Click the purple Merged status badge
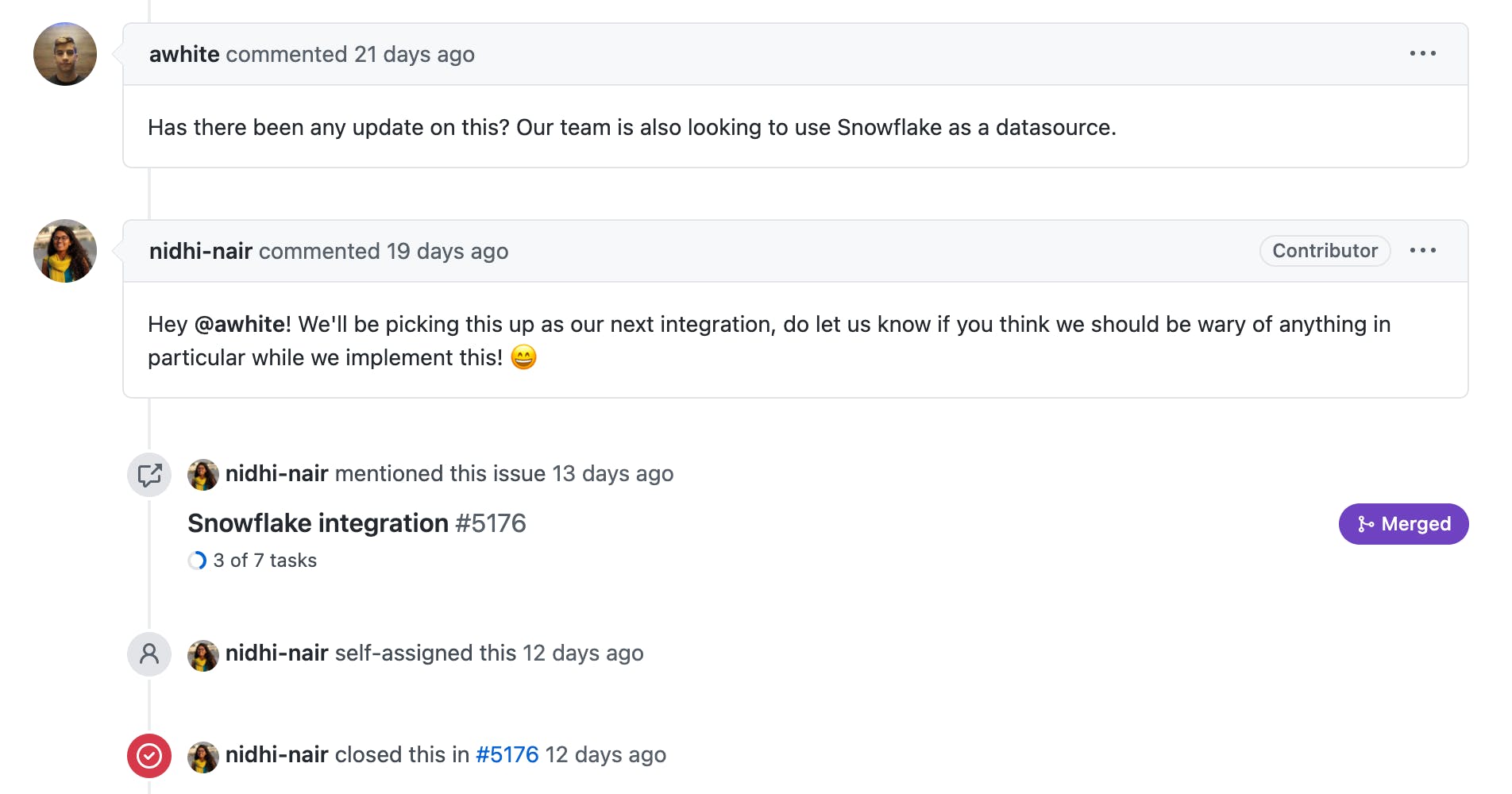Screen dimensions: 1512x794 1403,524
